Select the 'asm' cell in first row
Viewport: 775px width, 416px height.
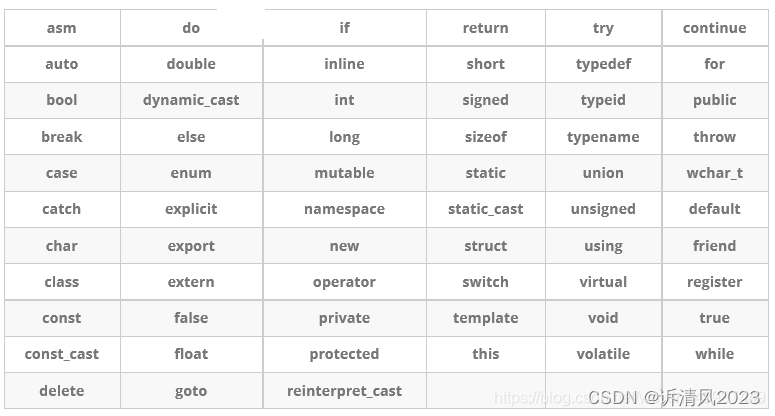click(62, 28)
